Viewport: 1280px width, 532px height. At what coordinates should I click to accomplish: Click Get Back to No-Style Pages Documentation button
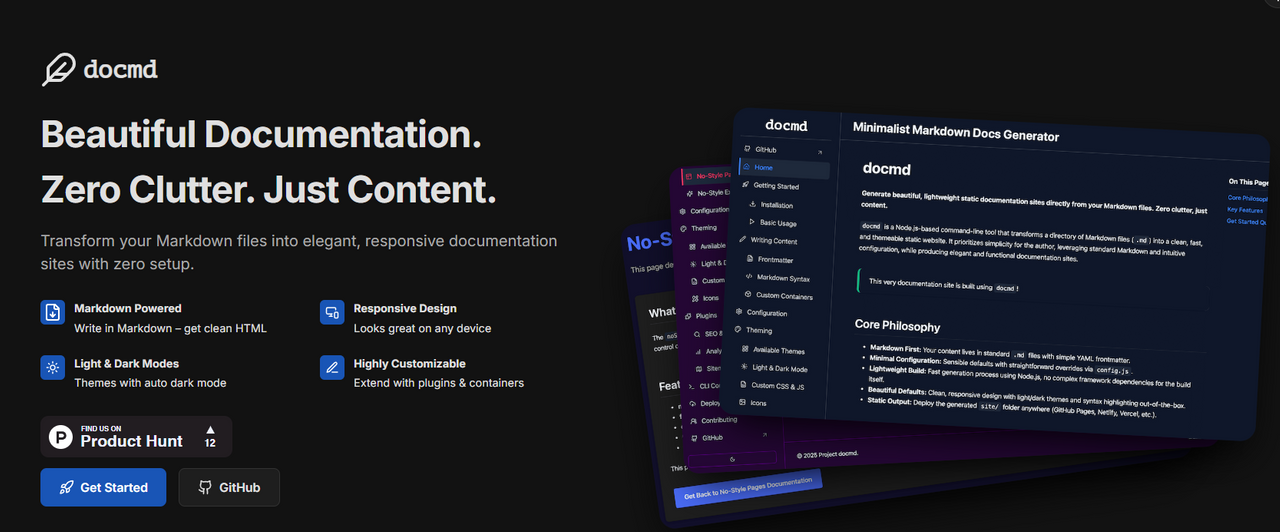pos(748,487)
